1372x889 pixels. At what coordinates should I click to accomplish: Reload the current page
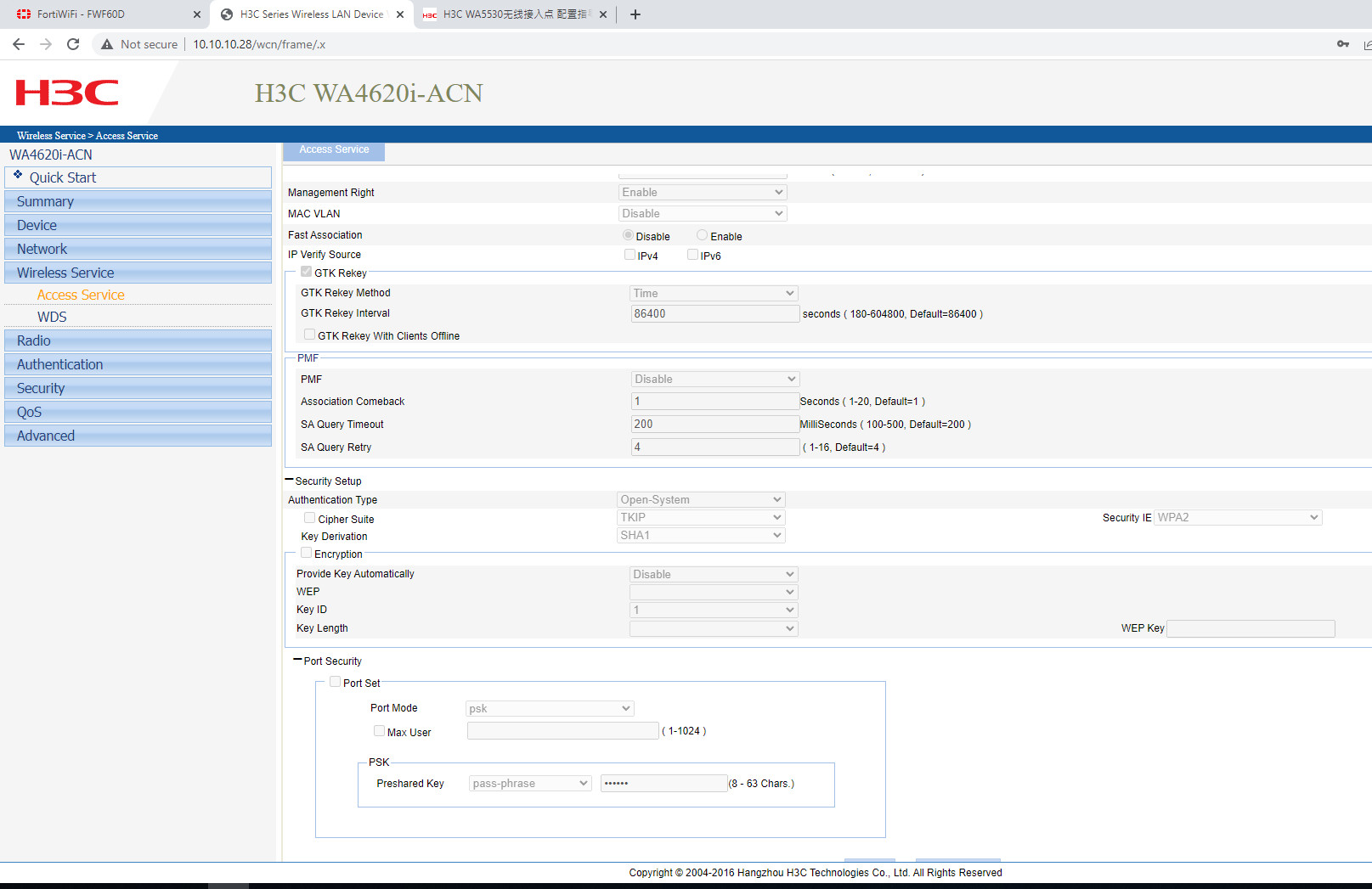click(73, 44)
